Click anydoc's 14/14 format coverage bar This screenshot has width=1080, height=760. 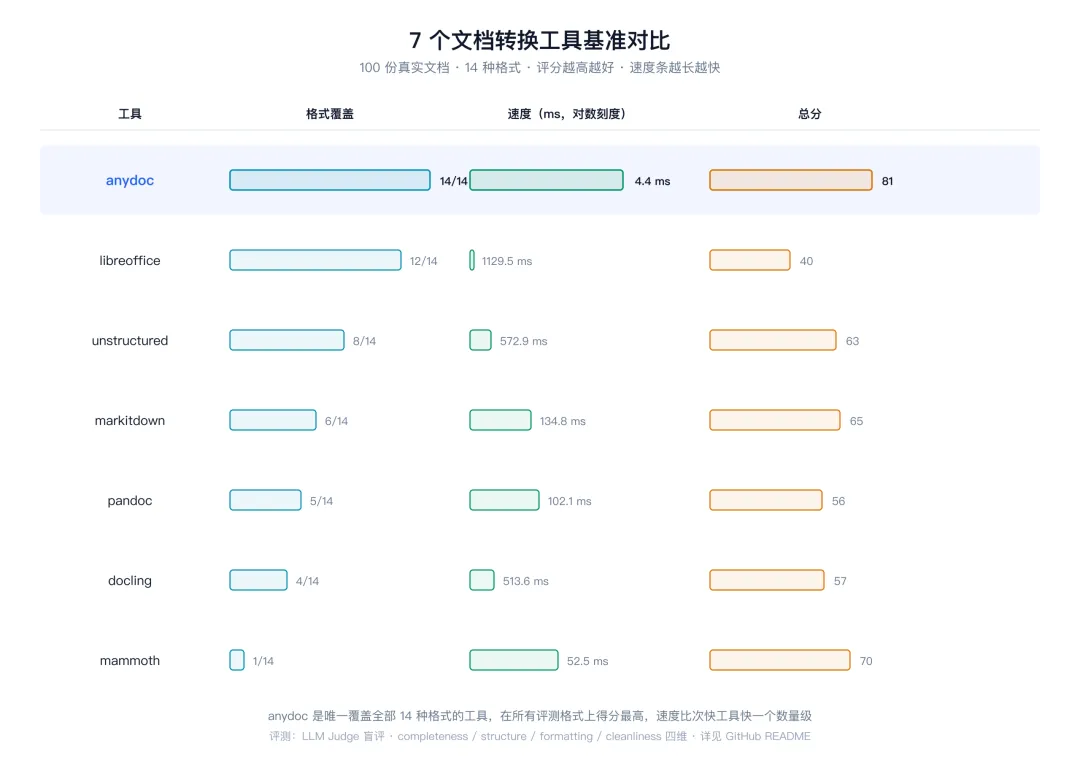330,180
